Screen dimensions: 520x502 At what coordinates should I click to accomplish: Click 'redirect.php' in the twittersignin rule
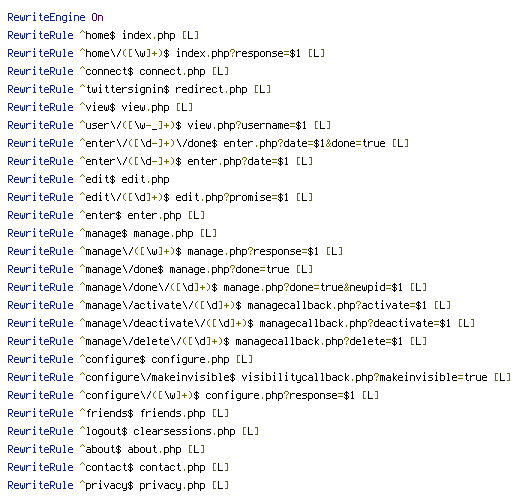[x=211, y=89]
